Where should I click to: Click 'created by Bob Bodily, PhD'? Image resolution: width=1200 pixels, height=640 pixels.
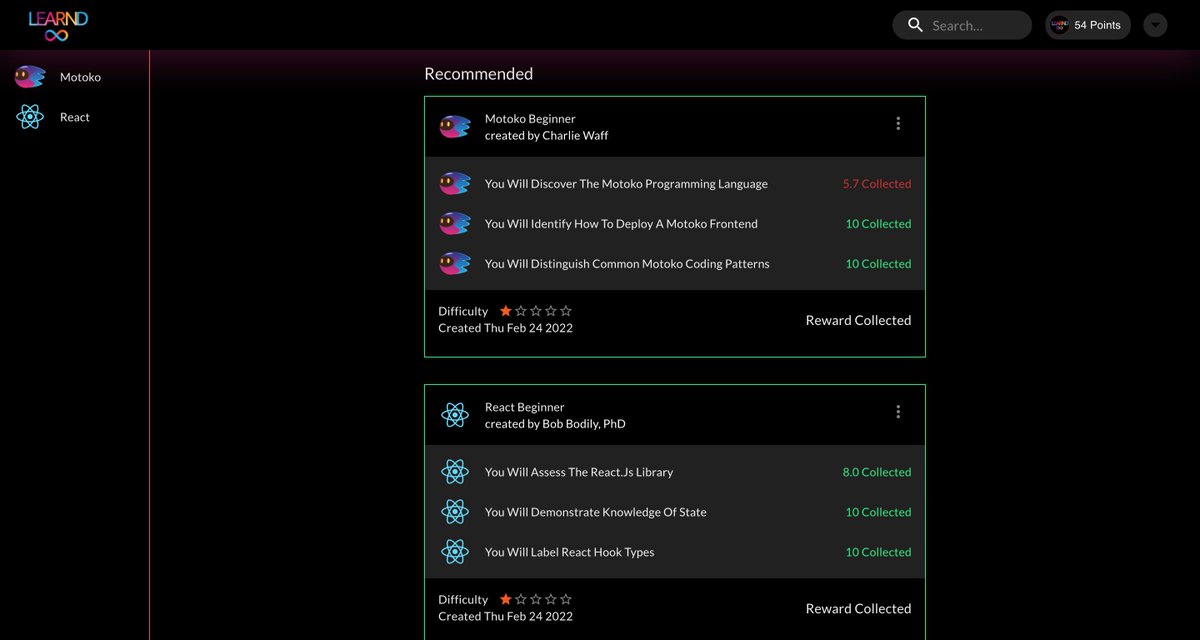tap(555, 423)
